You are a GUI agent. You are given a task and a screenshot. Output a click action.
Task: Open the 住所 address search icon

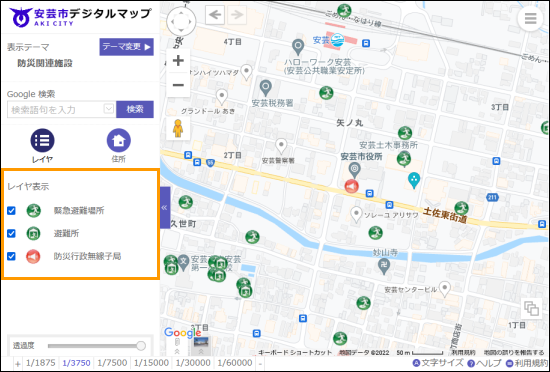pyautogui.click(x=119, y=141)
